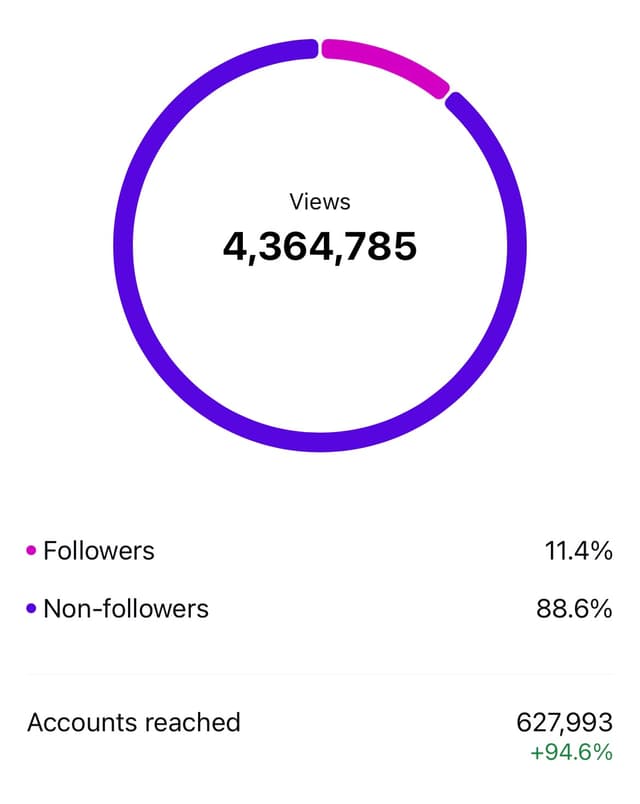The image size is (640, 804).
Task: Expand the Views breakdown by clicking 4,364,785
Action: (322, 243)
